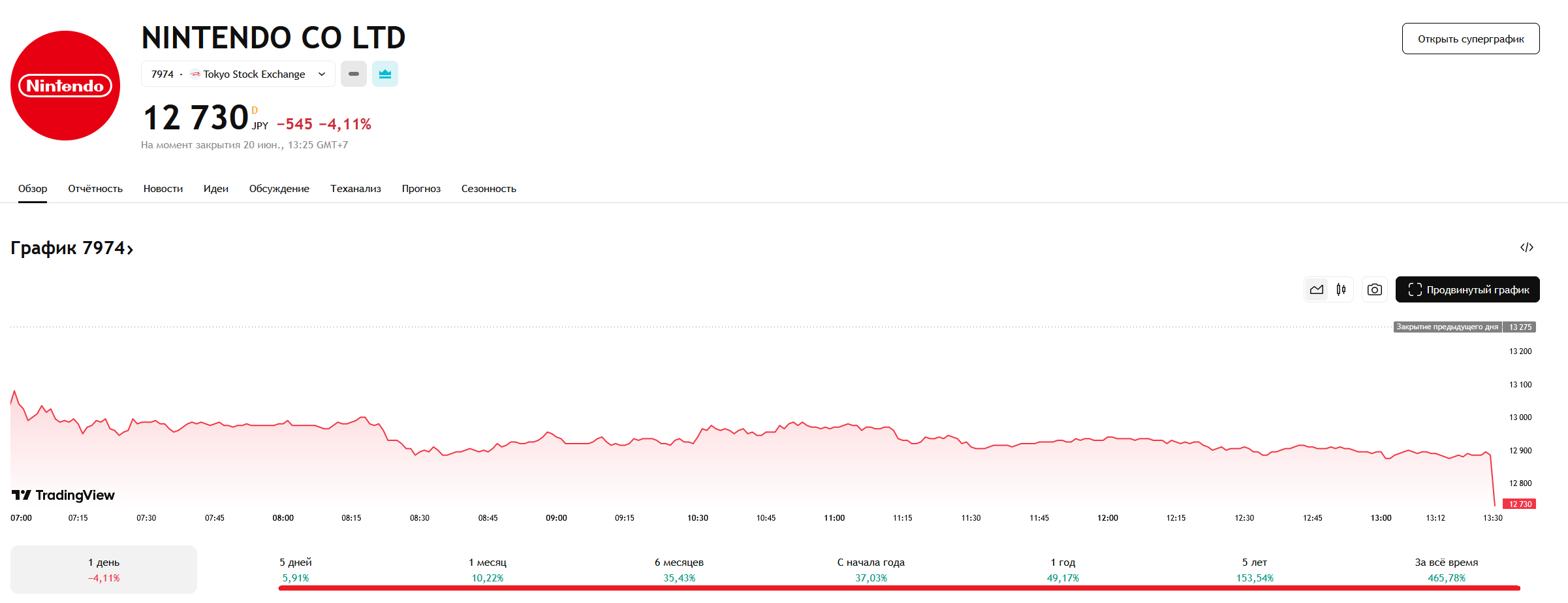1568x603 pixels.
Task: Select the 1 день time range
Action: (x=104, y=570)
